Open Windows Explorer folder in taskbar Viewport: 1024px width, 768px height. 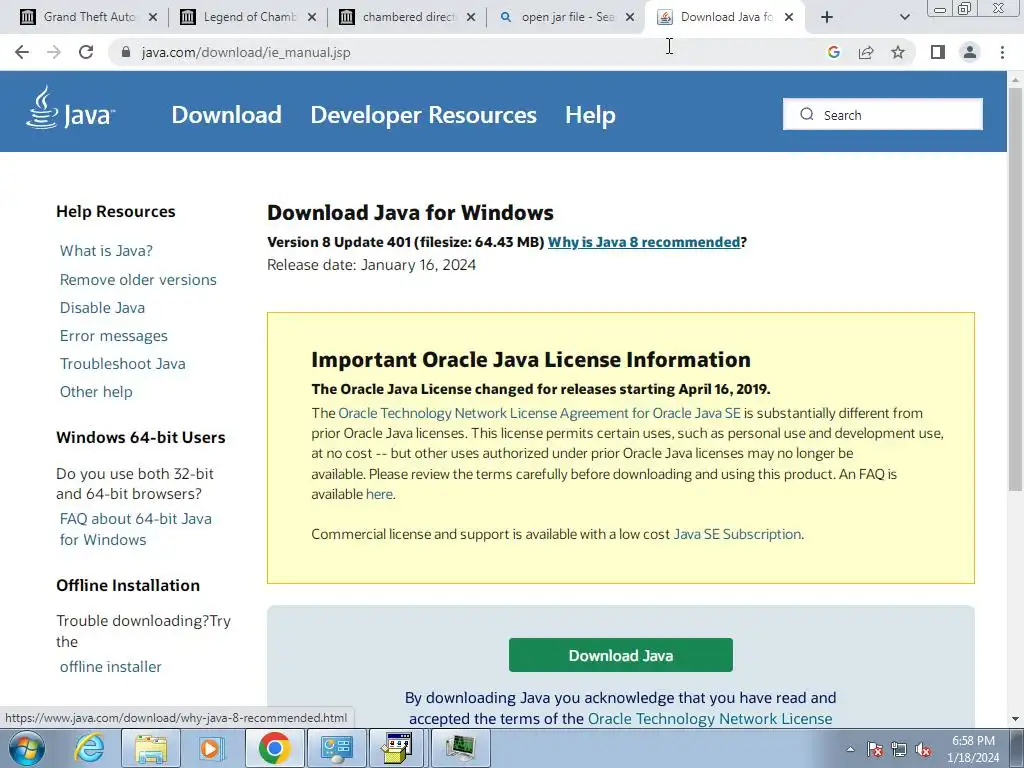(x=151, y=748)
